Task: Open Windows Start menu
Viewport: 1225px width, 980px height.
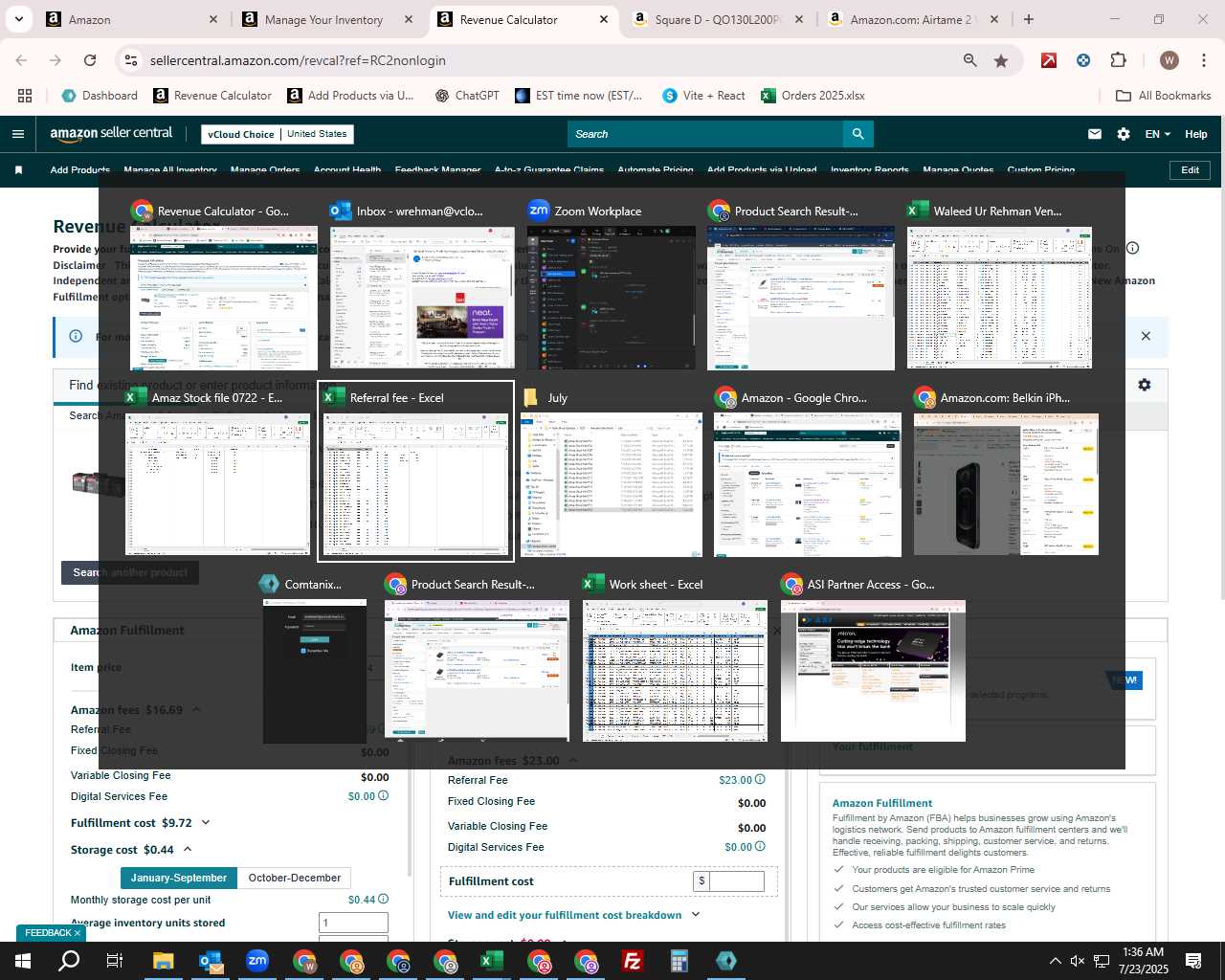Action: tap(23, 961)
